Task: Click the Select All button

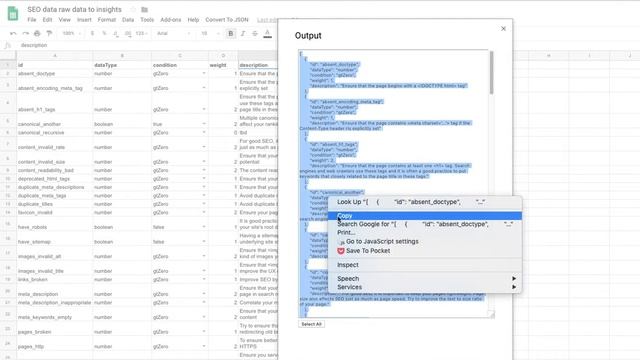Action: click(311, 324)
